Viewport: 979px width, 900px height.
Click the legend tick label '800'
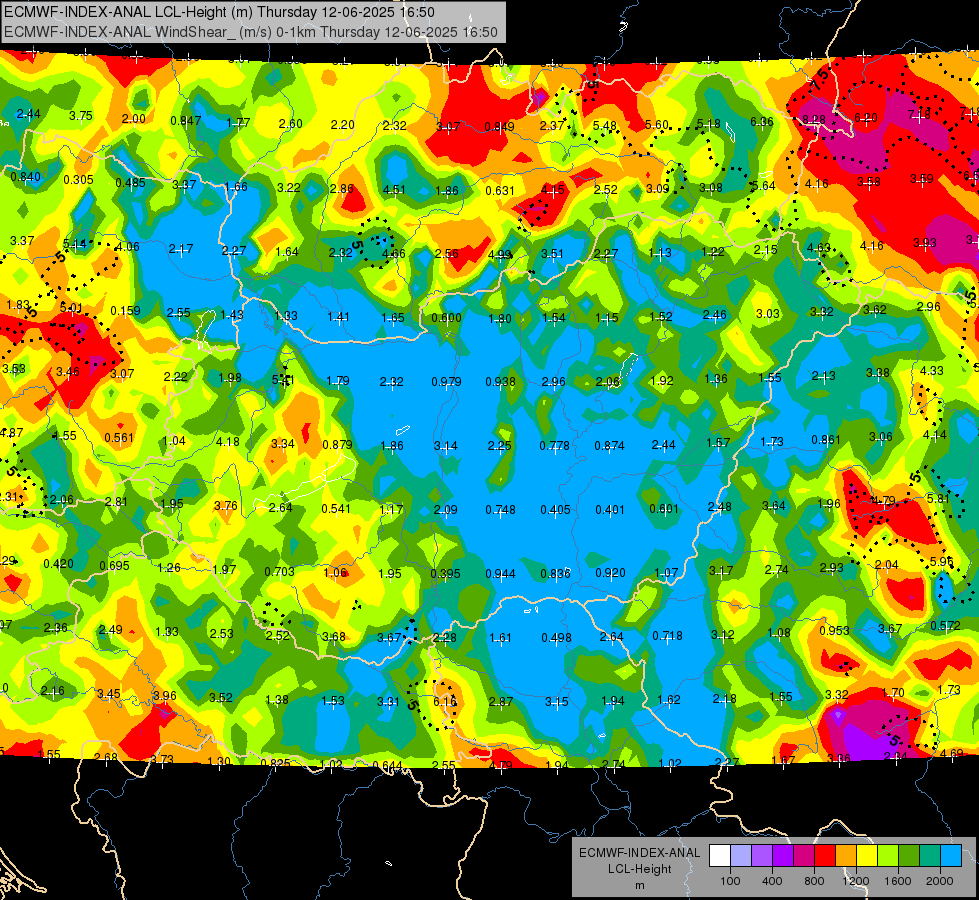pos(814,881)
